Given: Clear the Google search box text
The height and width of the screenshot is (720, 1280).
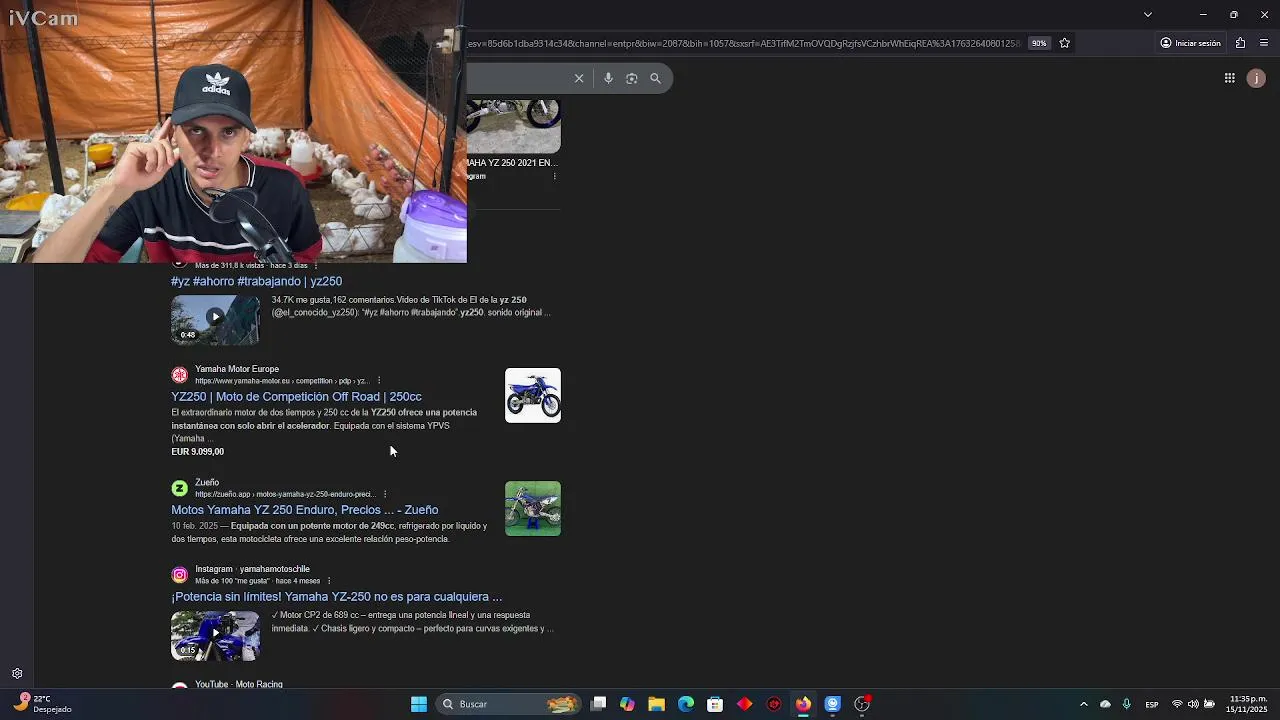Looking at the screenshot, I should point(579,78).
